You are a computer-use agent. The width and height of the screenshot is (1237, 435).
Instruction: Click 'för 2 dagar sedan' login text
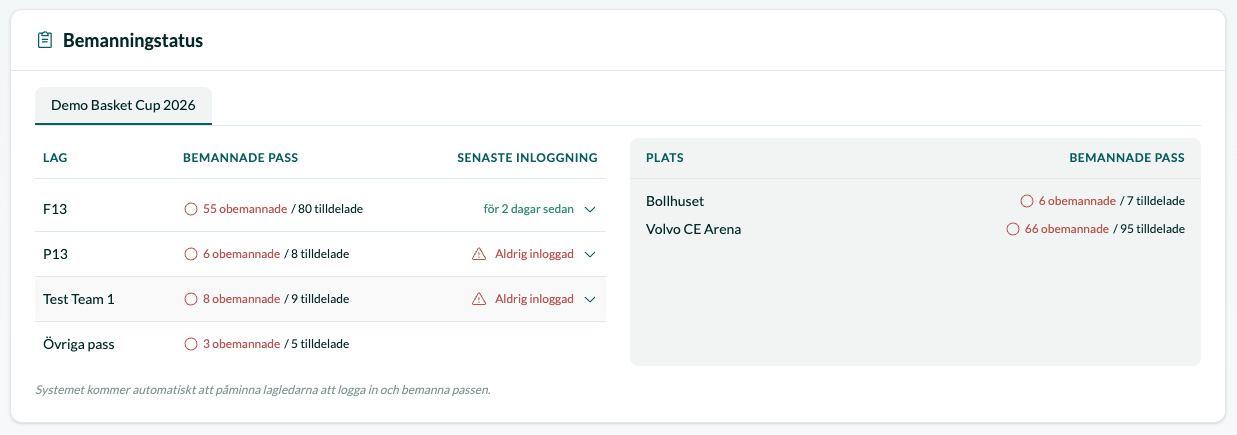(529, 209)
